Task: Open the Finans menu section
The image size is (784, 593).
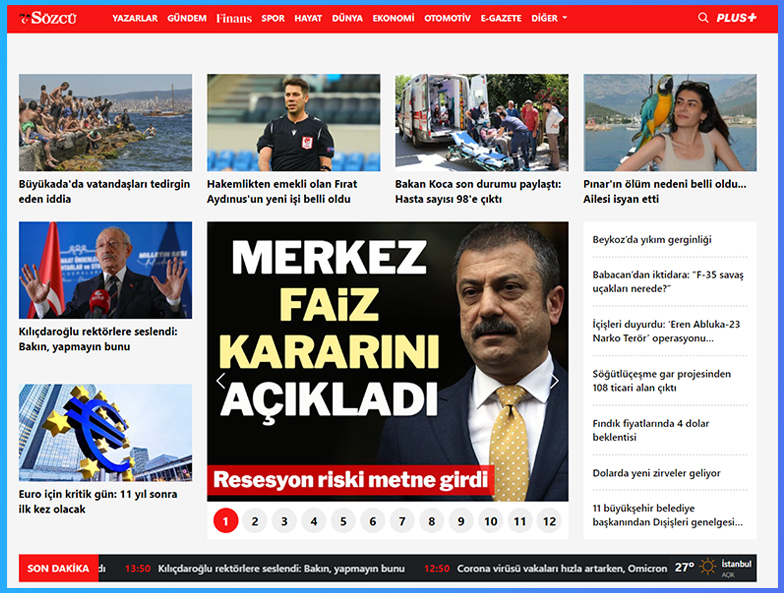Action: [x=234, y=18]
